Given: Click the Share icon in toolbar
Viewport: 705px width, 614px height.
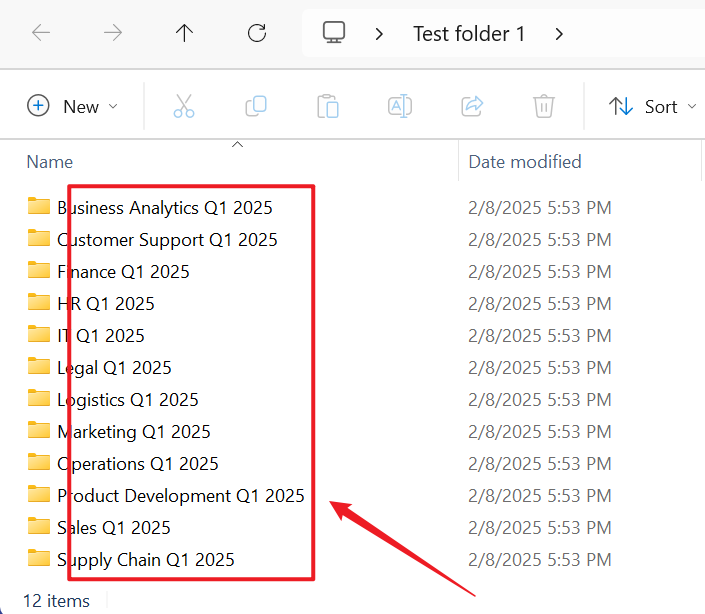Looking at the screenshot, I should (x=472, y=106).
